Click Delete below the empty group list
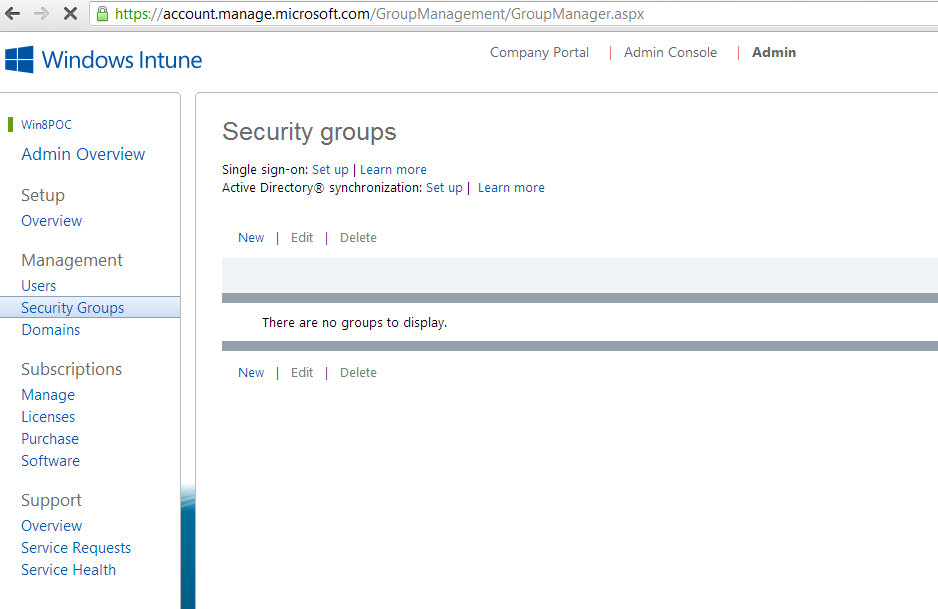This screenshot has width=938, height=609. [358, 372]
